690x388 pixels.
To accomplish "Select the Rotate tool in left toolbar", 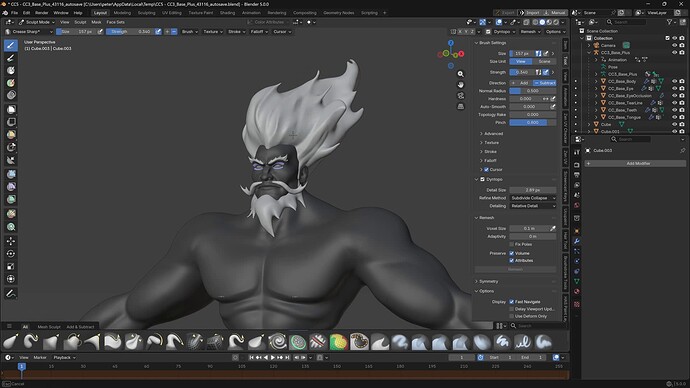I will pos(11,254).
